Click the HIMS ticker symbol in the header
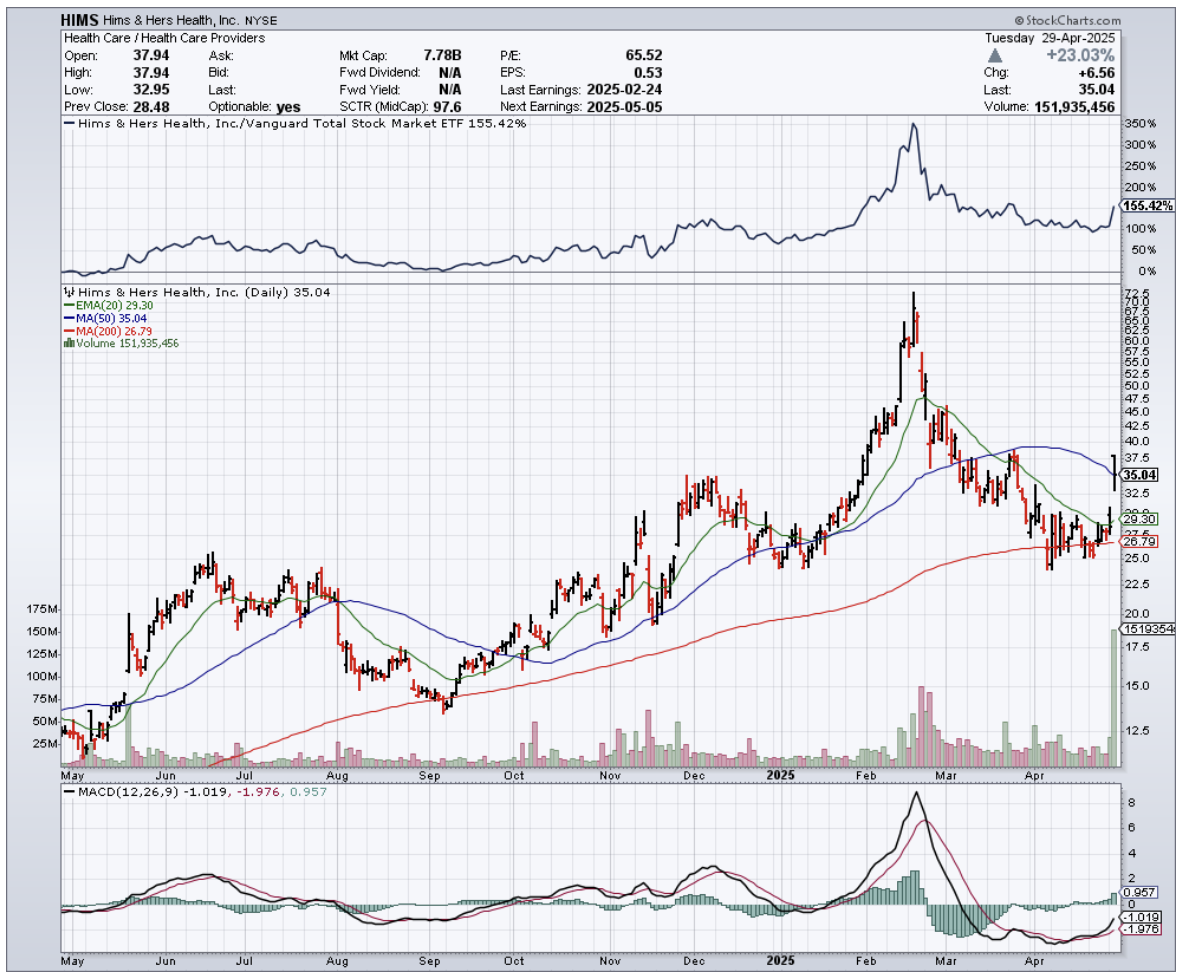Image resolution: width=1182 pixels, height=978 pixels. (x=81, y=20)
